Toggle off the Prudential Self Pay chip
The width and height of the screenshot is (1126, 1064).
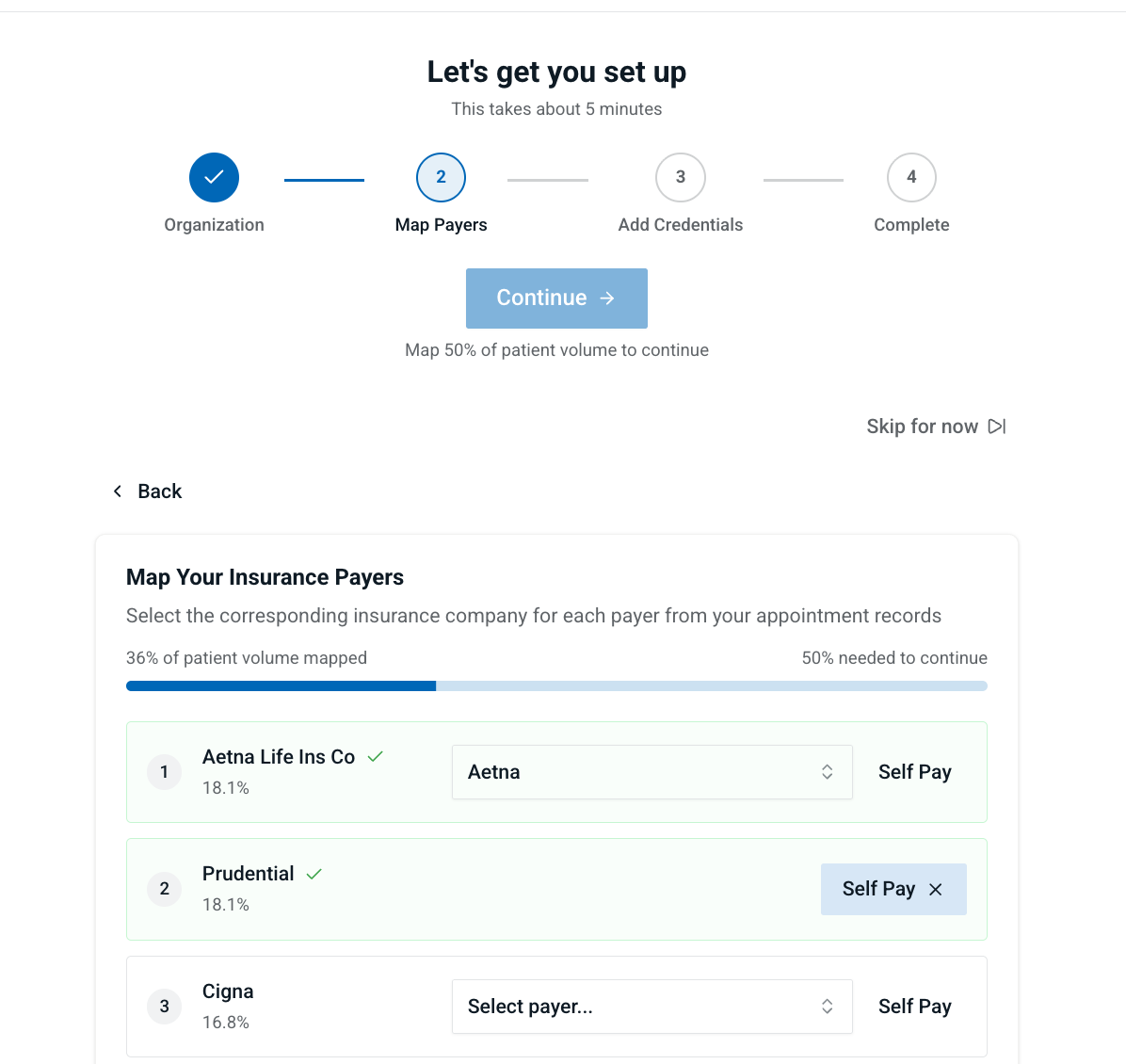(877, 889)
